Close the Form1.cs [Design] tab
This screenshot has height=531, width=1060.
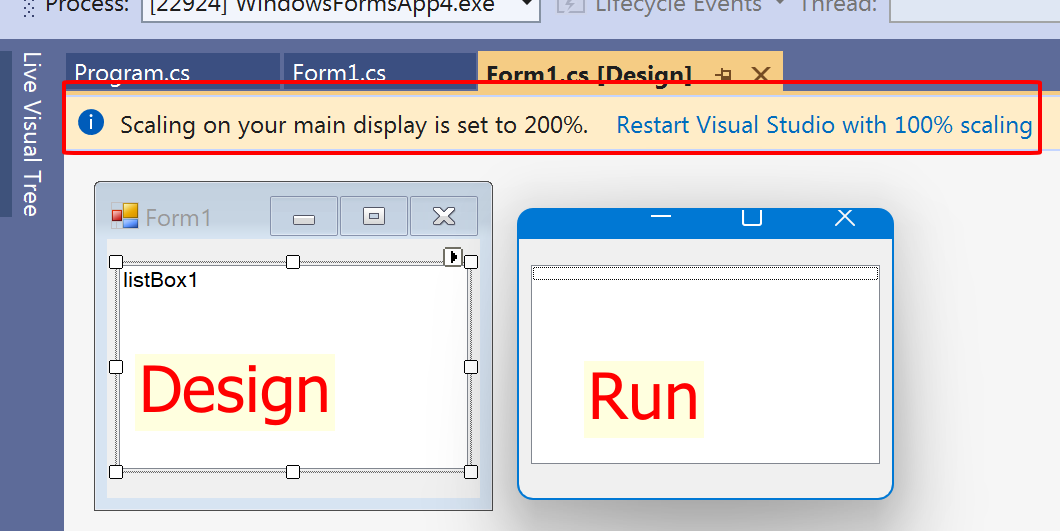point(761,74)
